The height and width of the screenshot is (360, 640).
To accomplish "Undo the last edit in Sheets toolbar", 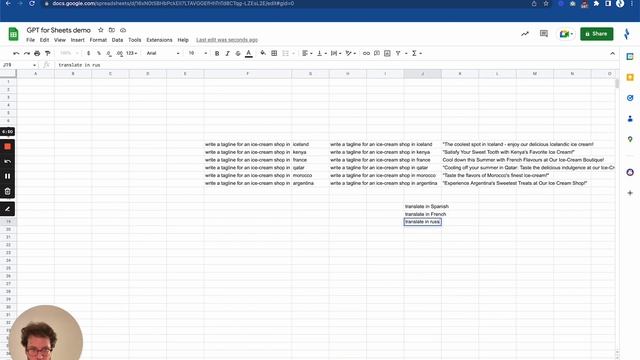I will (x=16, y=53).
